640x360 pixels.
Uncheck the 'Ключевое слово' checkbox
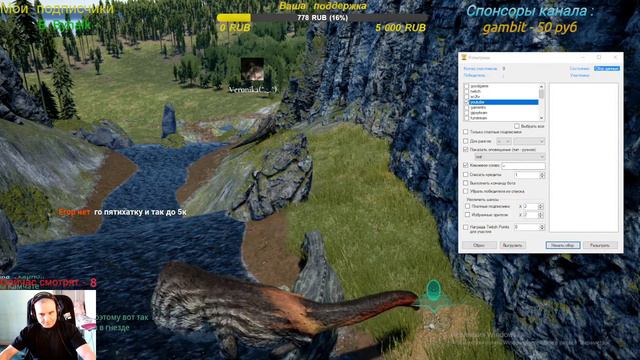(466, 165)
